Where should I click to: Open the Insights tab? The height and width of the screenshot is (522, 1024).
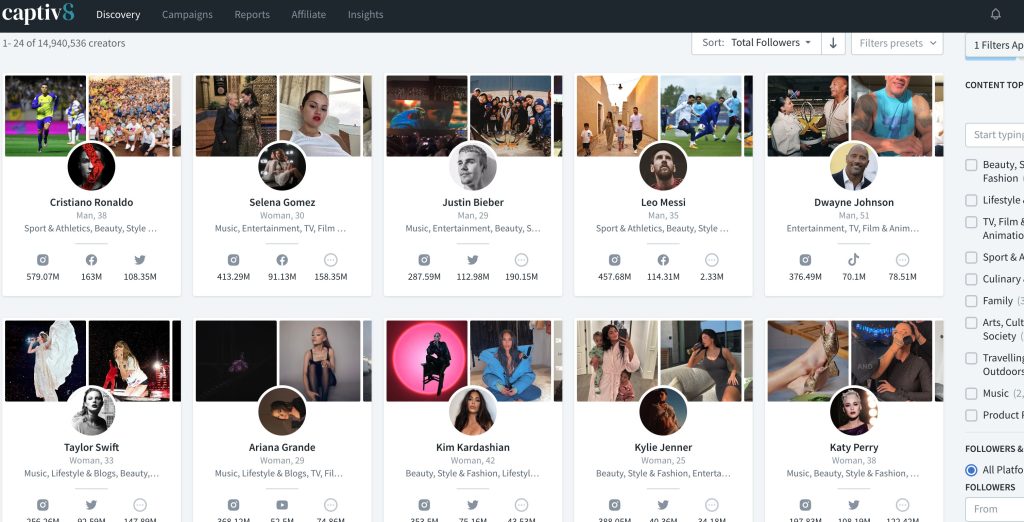pos(366,14)
